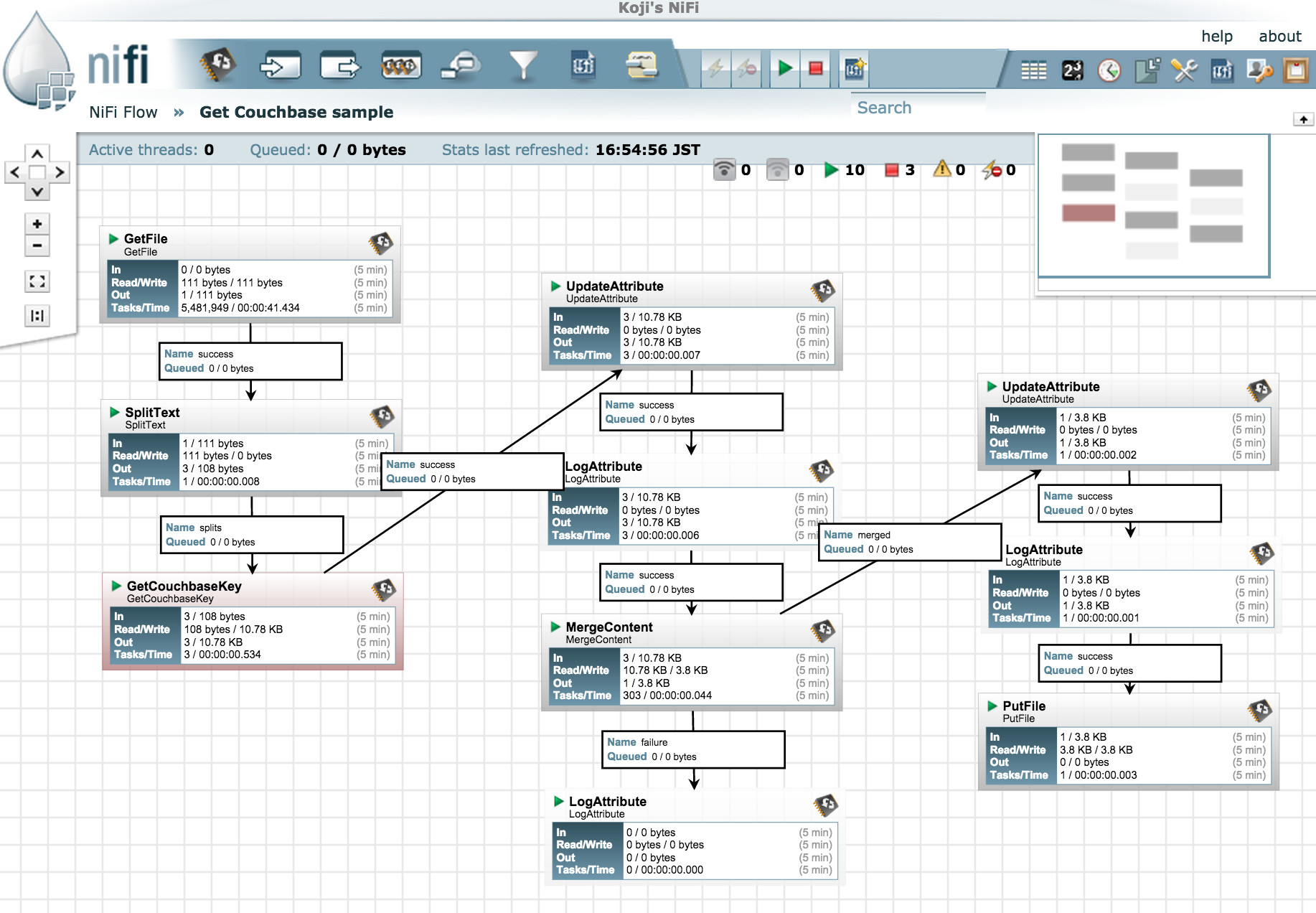Stop the flow with red stop button

pyautogui.click(x=816, y=69)
